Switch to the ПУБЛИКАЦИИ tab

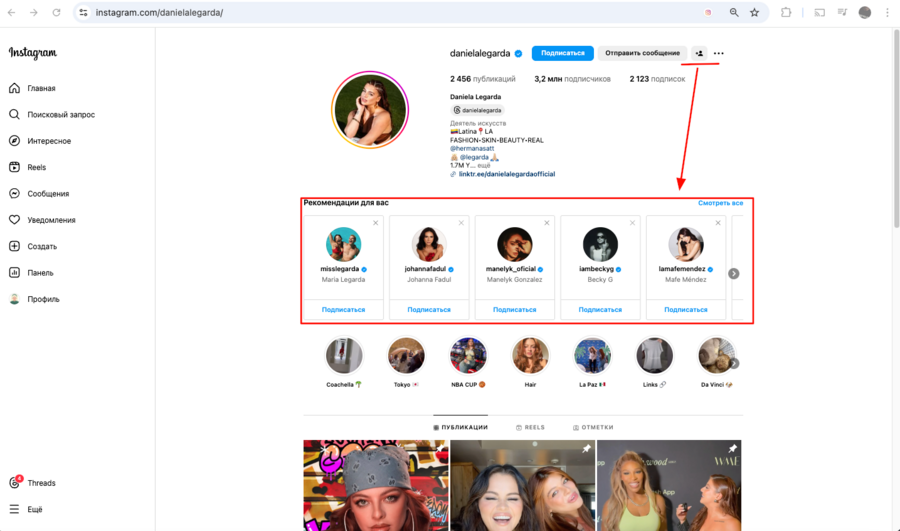(x=460, y=427)
